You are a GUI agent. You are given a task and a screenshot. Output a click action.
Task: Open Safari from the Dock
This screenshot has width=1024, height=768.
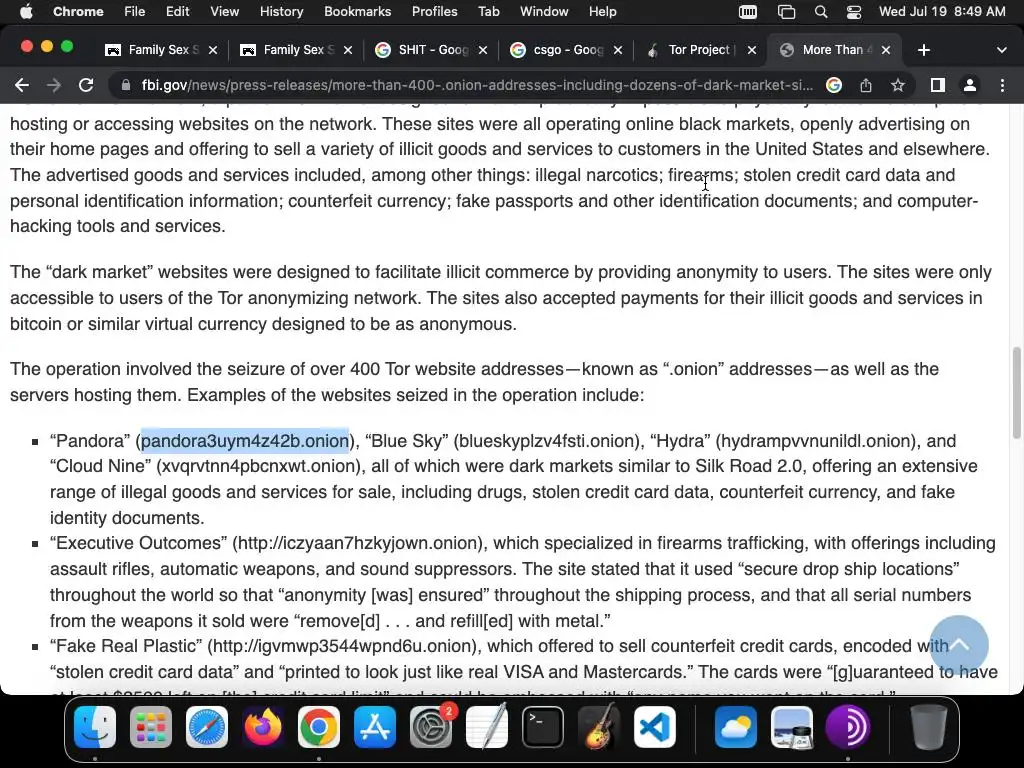coord(207,727)
